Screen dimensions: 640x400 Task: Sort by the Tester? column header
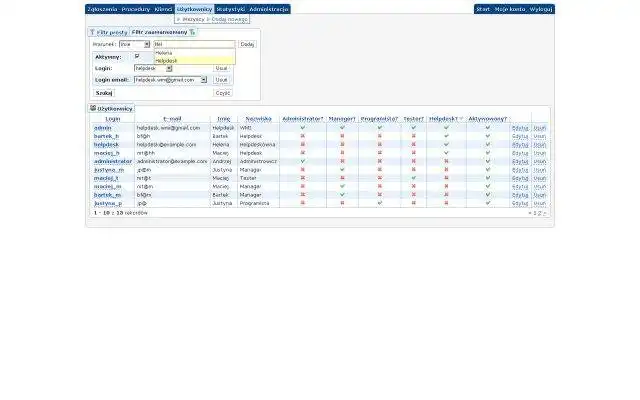click(x=413, y=119)
